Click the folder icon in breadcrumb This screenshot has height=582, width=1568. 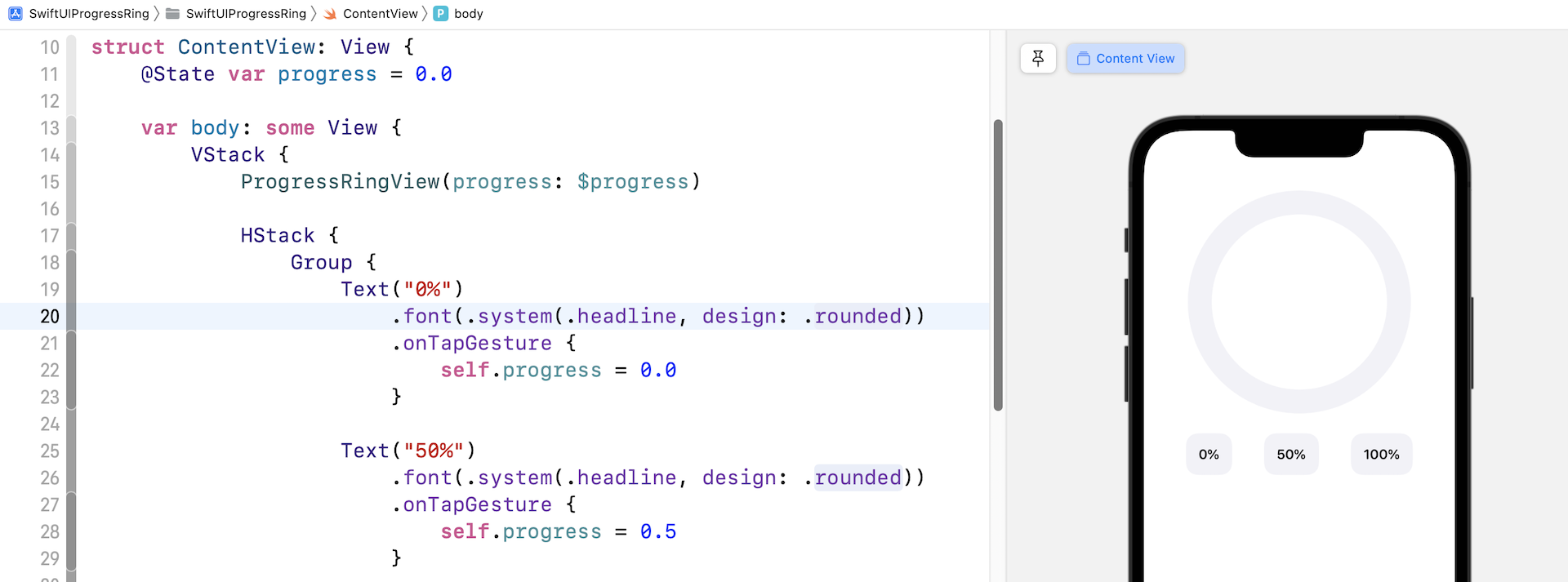point(172,14)
